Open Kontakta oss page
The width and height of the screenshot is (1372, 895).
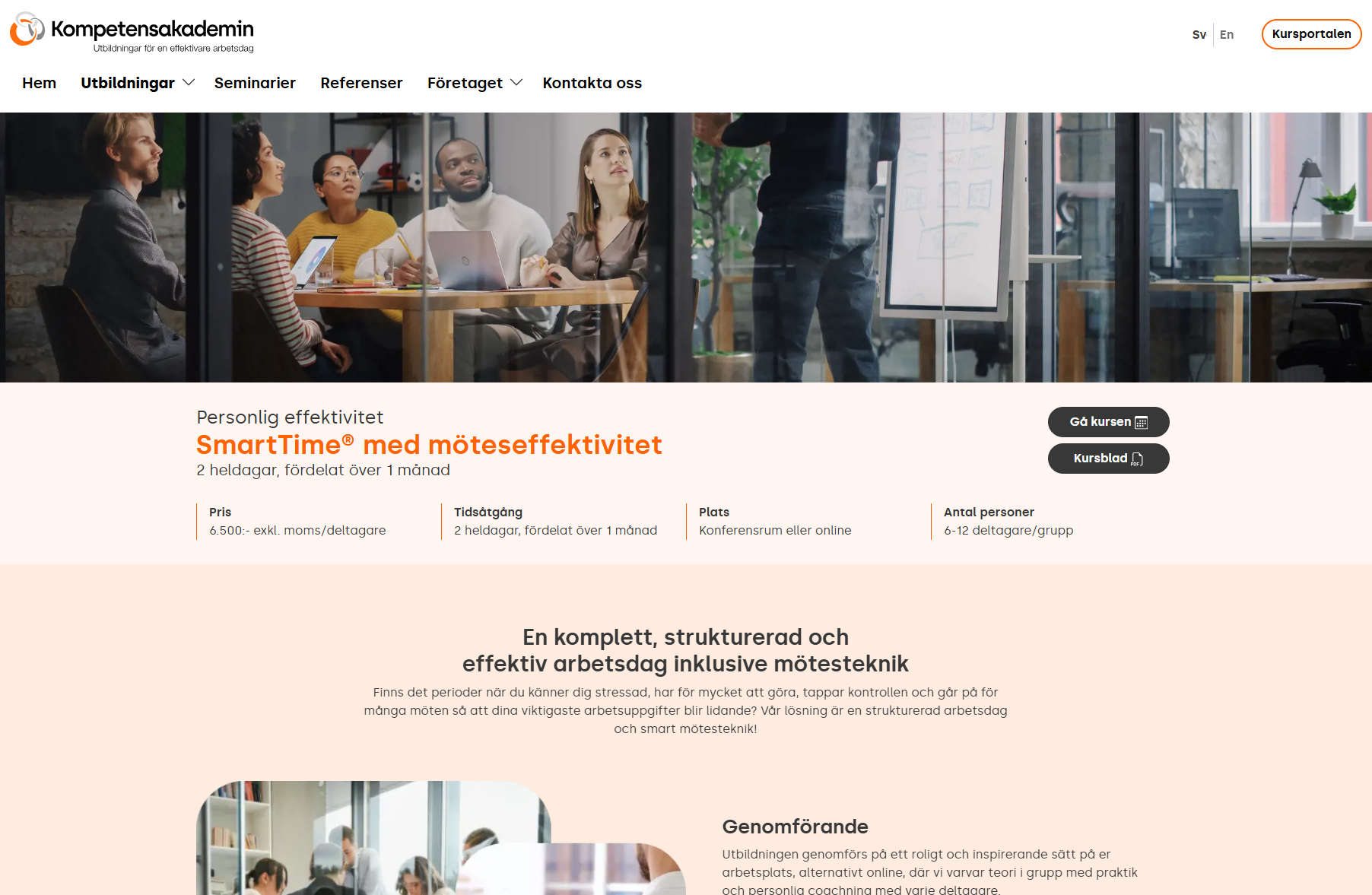click(x=592, y=83)
